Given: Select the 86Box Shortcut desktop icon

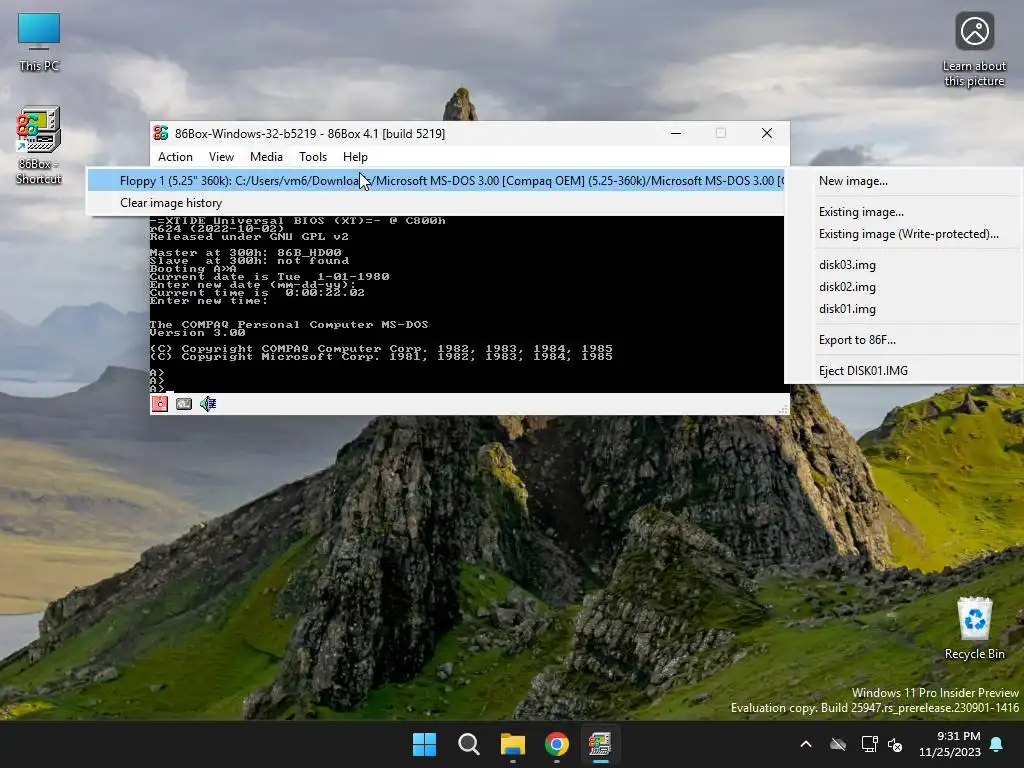Looking at the screenshot, I should pos(39,145).
